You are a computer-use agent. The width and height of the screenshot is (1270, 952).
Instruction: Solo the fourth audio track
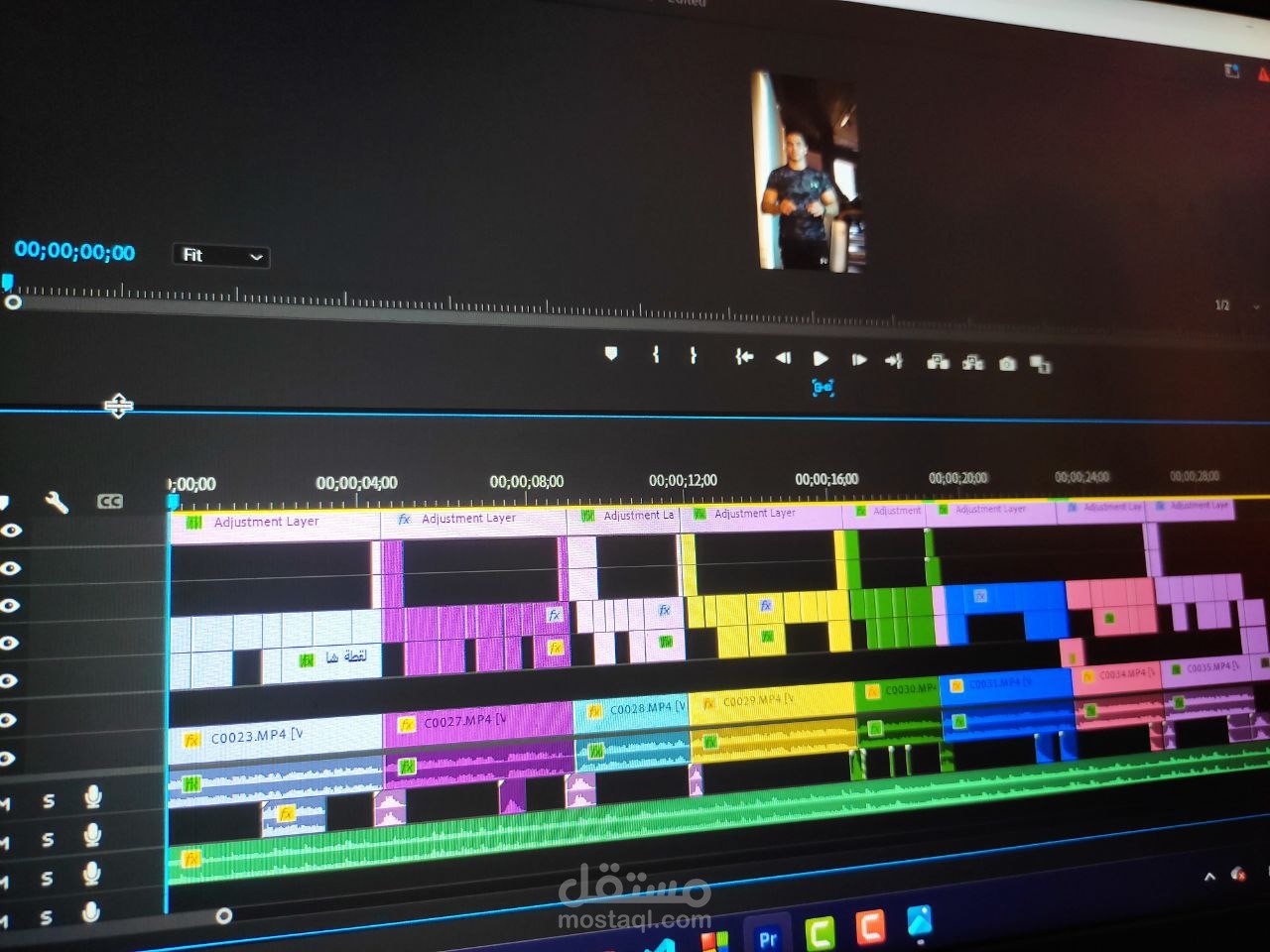pos(46,918)
